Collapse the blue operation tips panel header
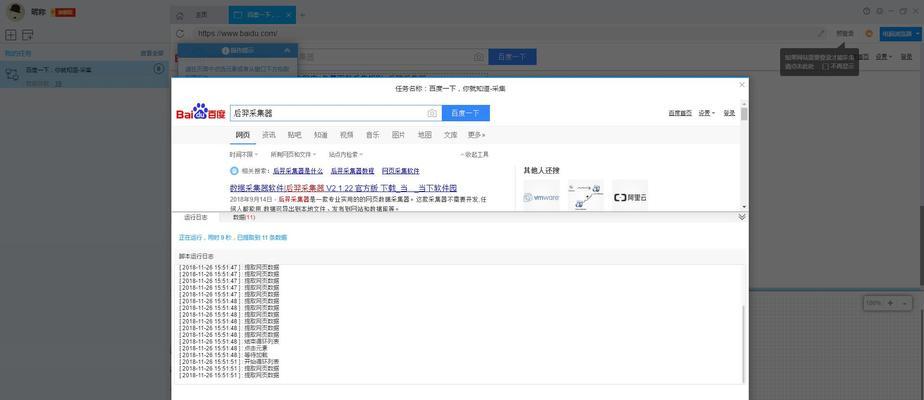 237,51
